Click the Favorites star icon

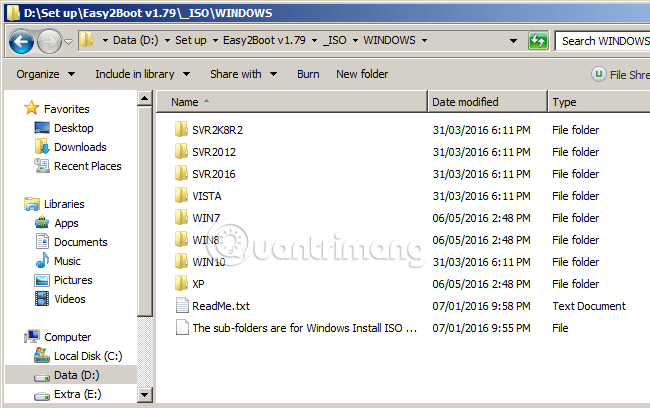click(32, 108)
